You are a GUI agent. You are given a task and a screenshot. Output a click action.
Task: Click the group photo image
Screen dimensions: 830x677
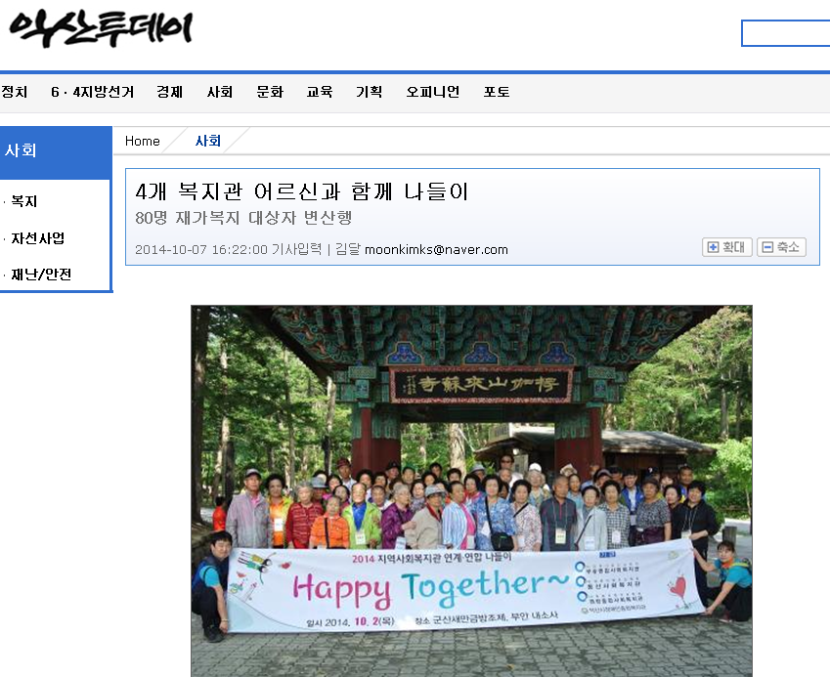coord(472,491)
